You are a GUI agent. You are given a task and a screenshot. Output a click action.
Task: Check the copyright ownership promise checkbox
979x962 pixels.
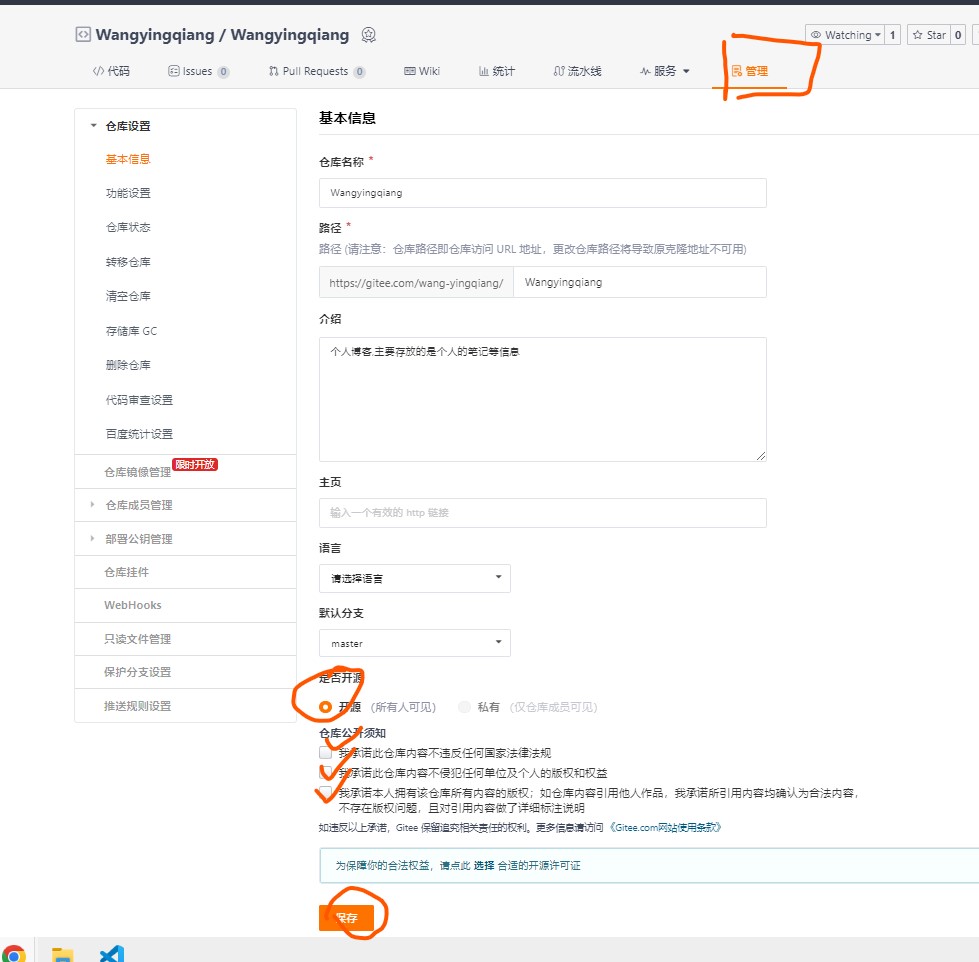[326, 793]
